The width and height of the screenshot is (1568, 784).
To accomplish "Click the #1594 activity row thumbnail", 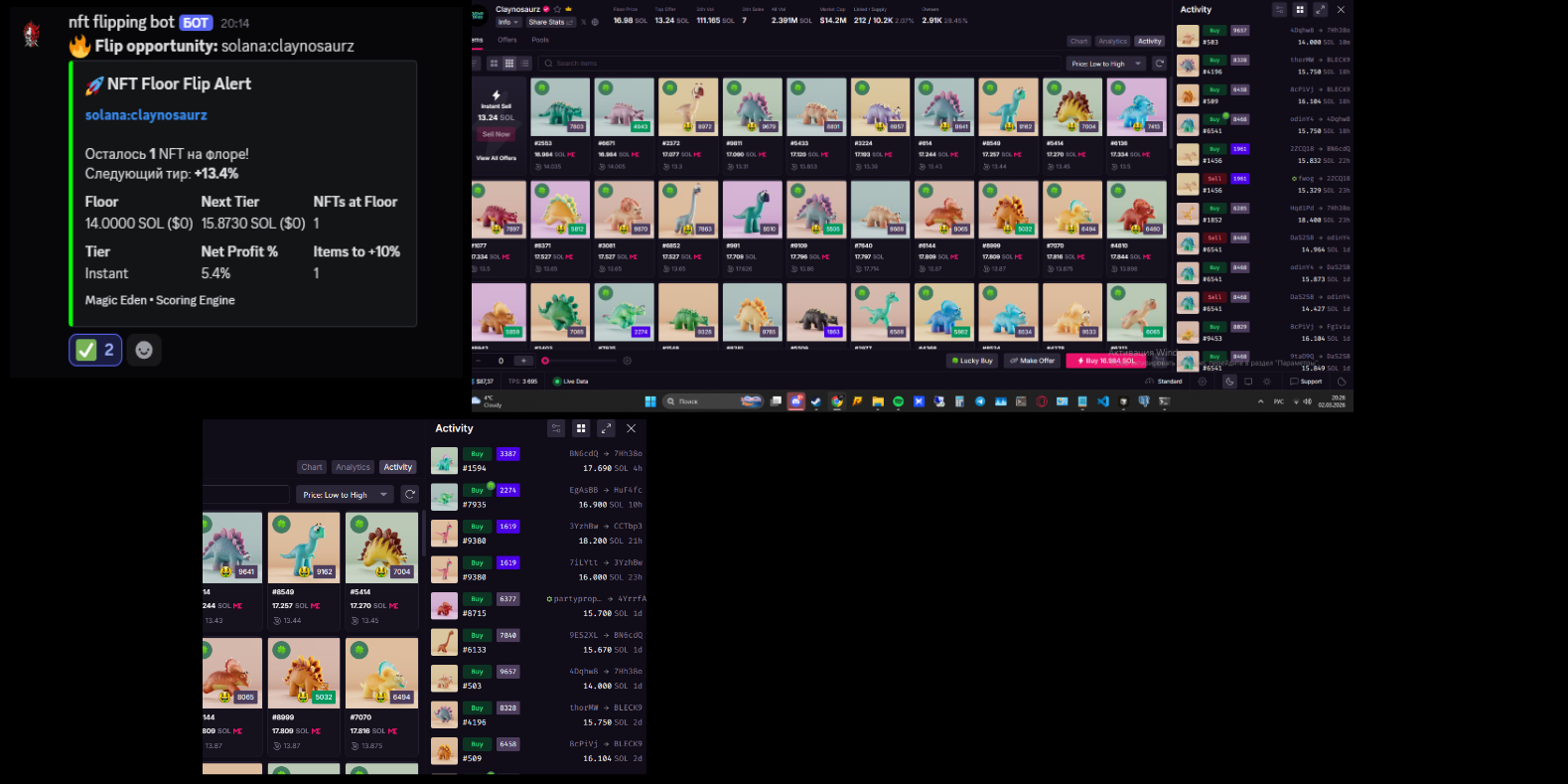I will (444, 460).
